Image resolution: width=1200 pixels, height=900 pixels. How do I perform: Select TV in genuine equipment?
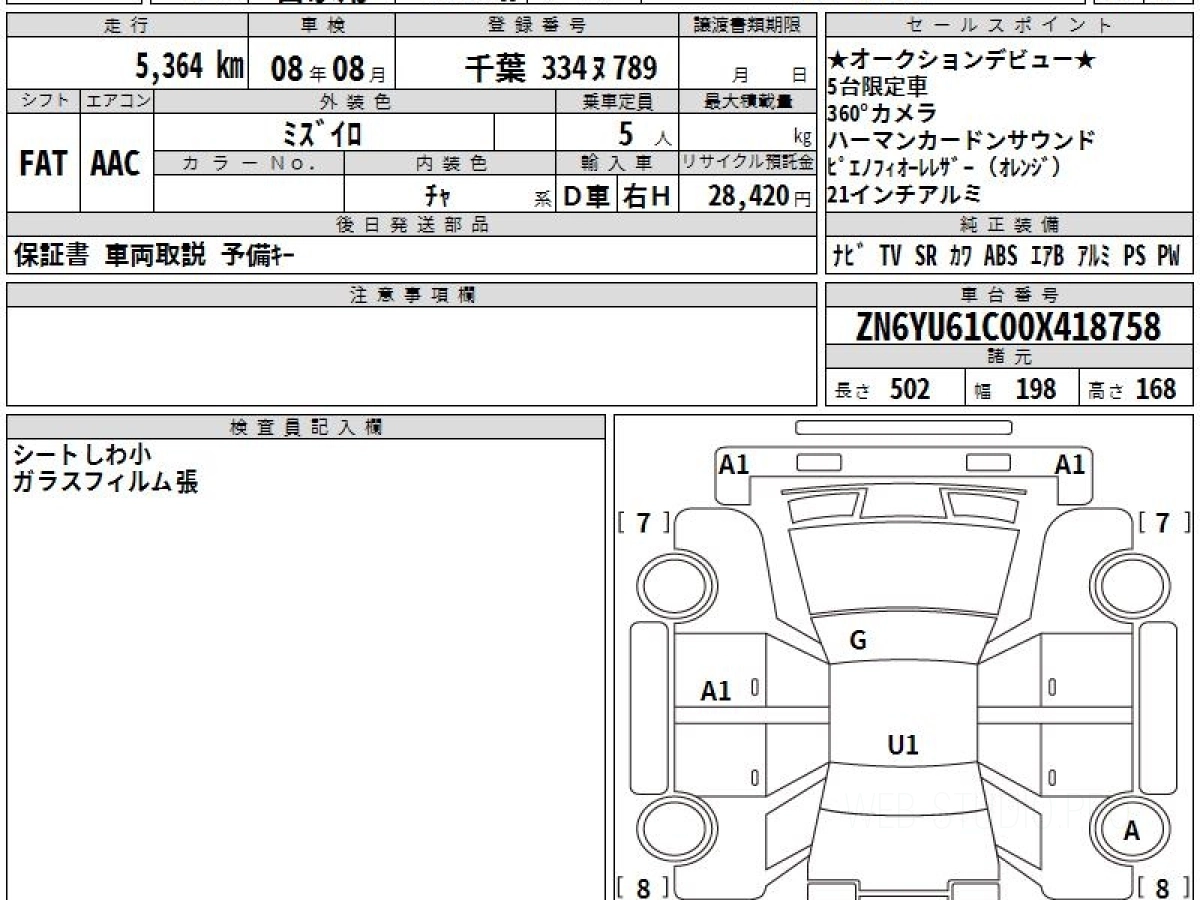tap(890, 256)
